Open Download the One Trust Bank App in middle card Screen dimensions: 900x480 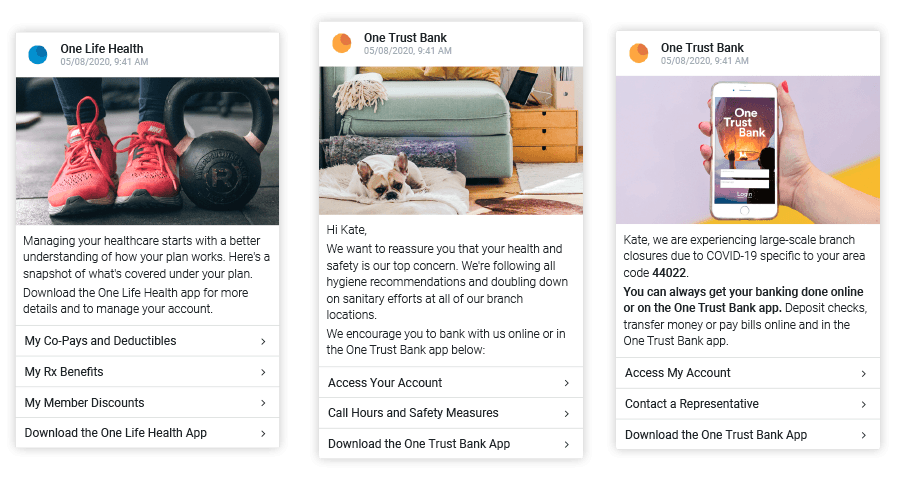click(451, 444)
